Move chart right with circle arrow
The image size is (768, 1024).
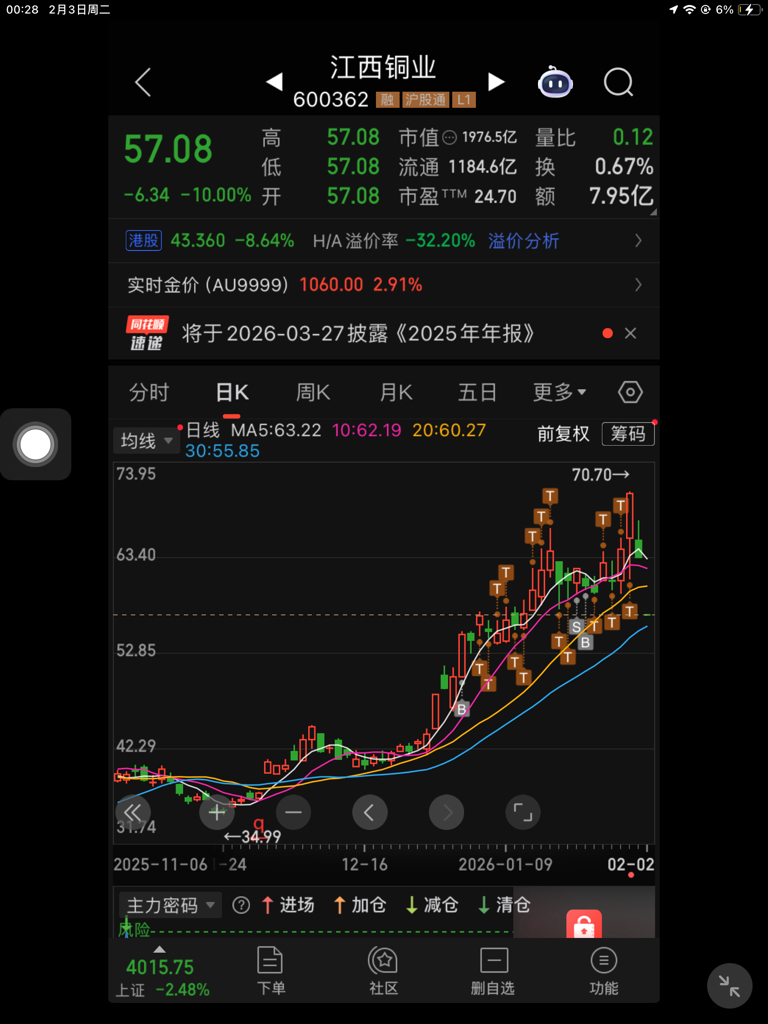447,812
